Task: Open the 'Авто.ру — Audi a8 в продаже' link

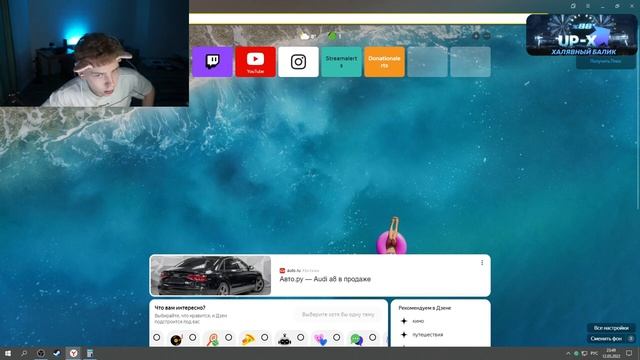Action: (325, 279)
